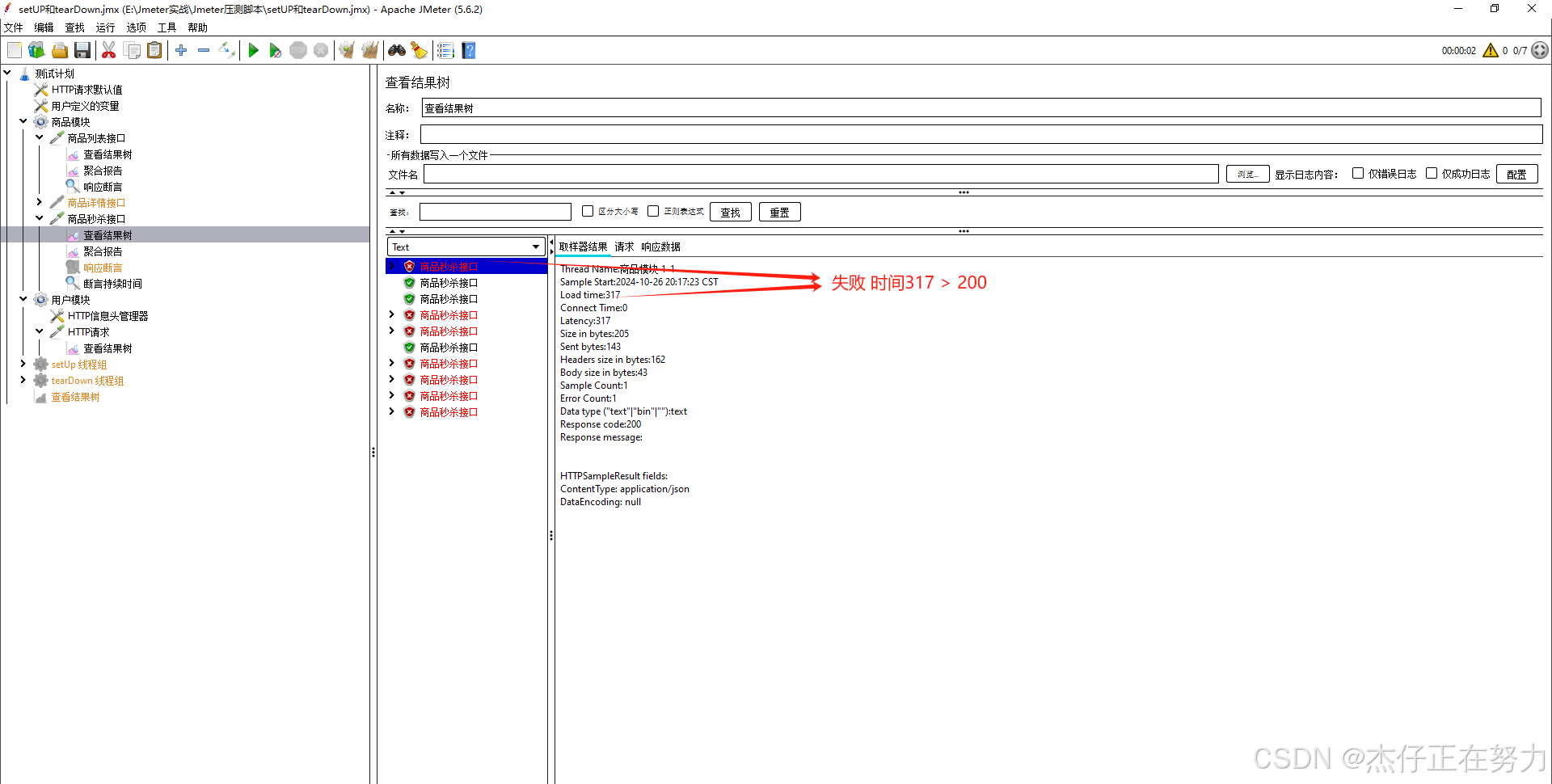This screenshot has height=784, width=1552.
Task: Click the Paste clipboard icon
Action: (x=154, y=50)
